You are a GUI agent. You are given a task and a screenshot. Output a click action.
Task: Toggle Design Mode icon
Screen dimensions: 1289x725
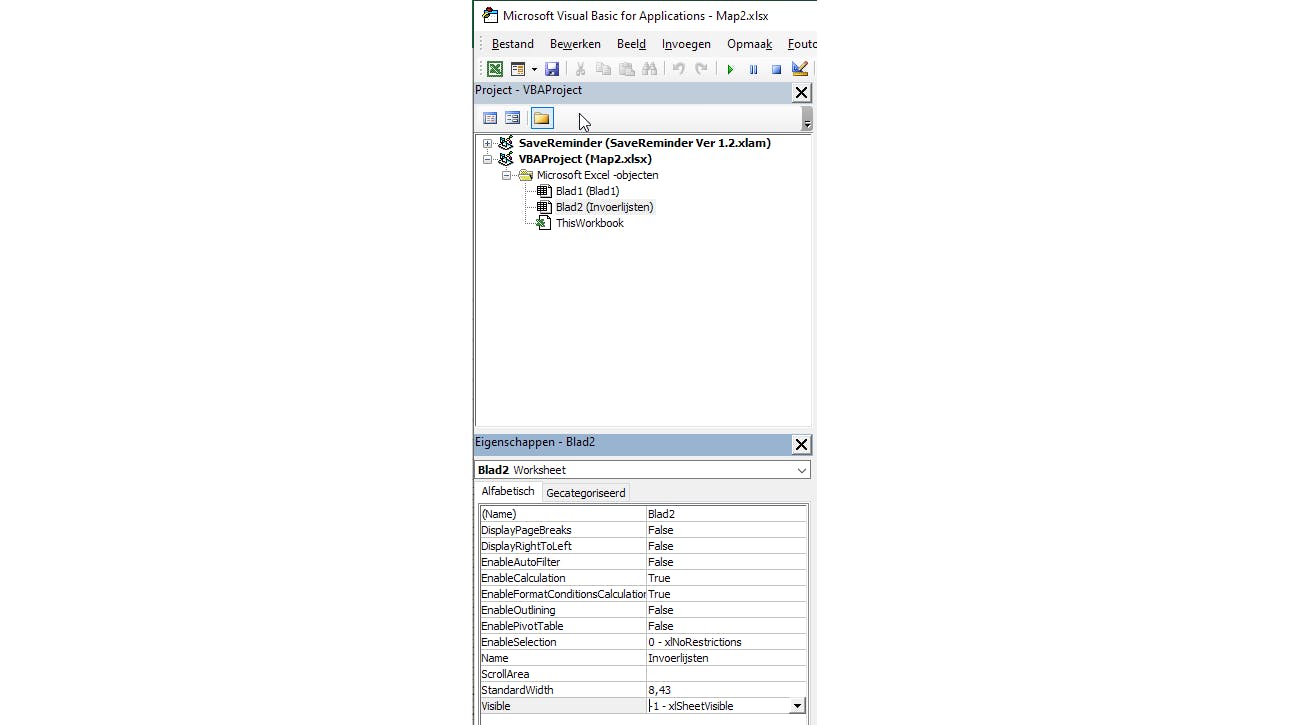(799, 69)
